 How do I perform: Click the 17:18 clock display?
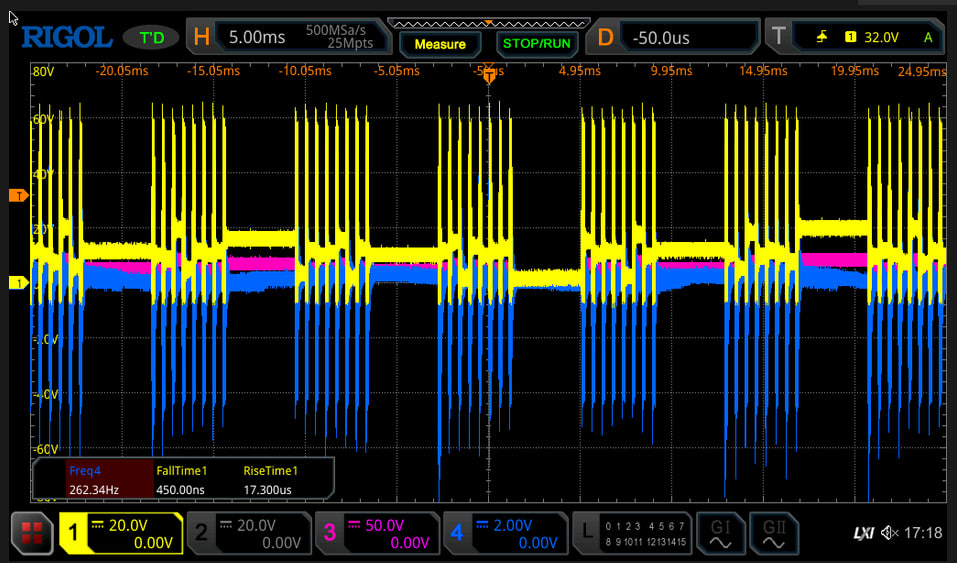pyautogui.click(x=923, y=533)
